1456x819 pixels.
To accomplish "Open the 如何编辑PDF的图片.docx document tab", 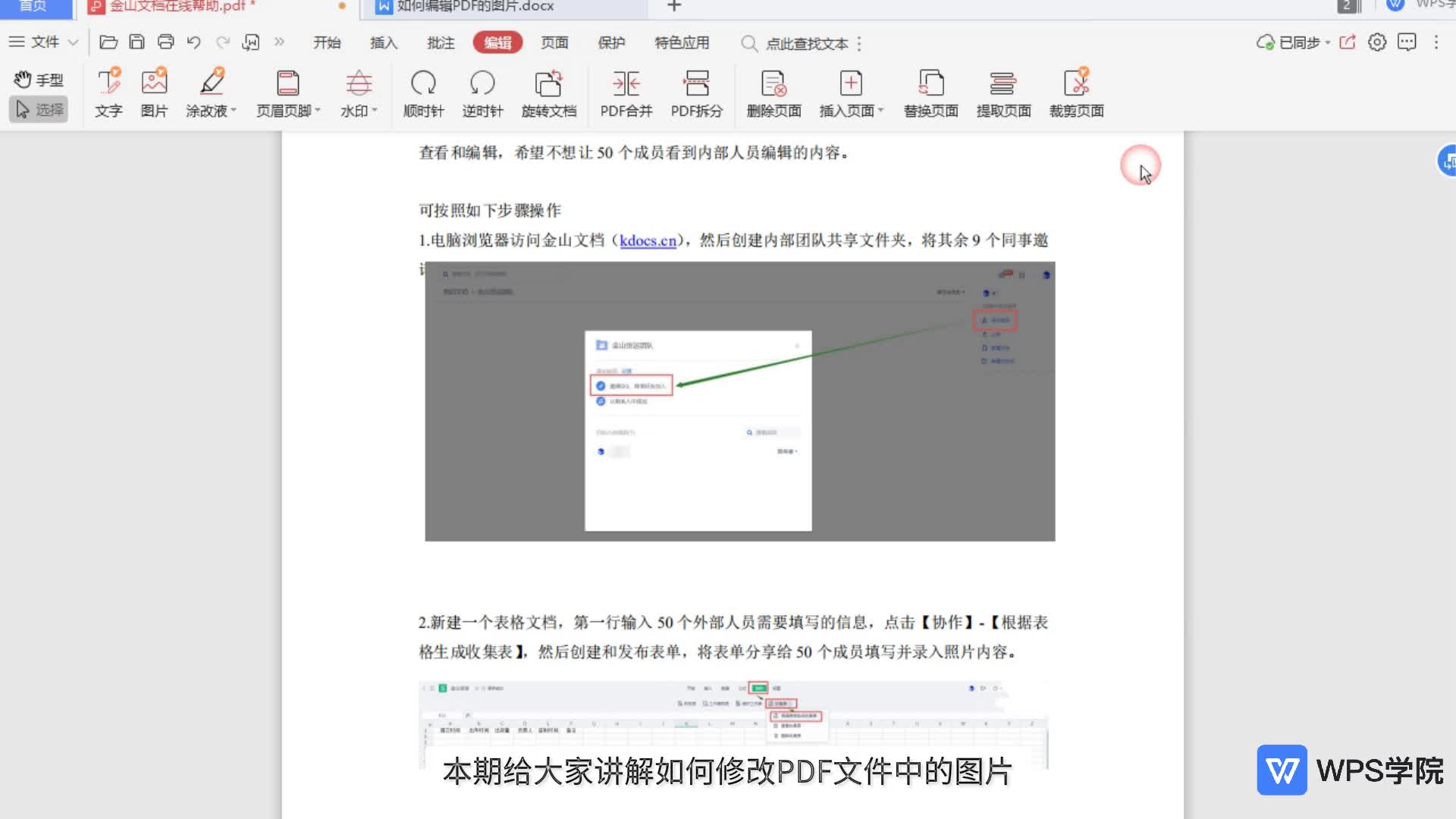I will (x=475, y=7).
